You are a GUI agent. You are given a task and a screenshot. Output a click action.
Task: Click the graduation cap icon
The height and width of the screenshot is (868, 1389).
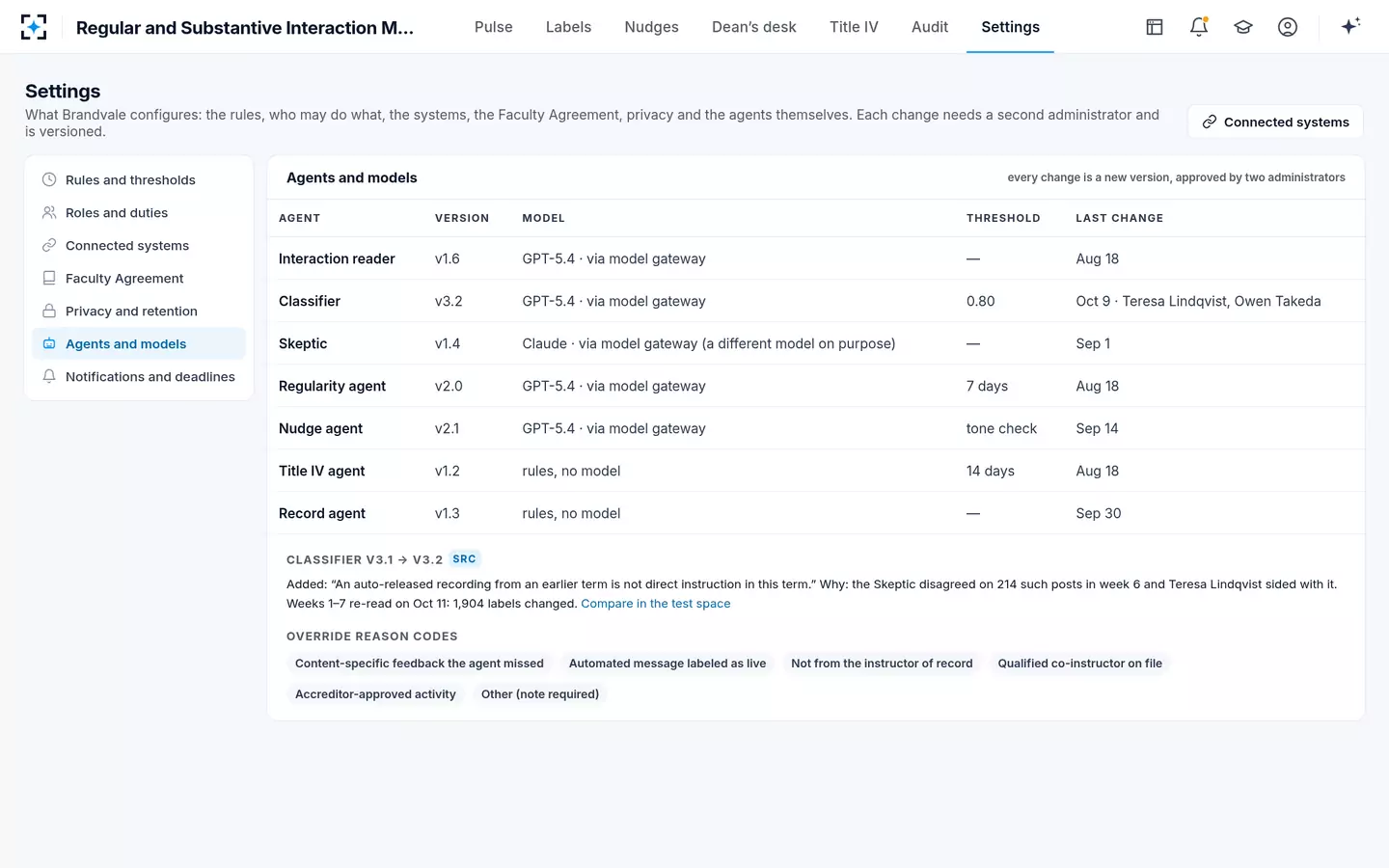pos(1243,27)
